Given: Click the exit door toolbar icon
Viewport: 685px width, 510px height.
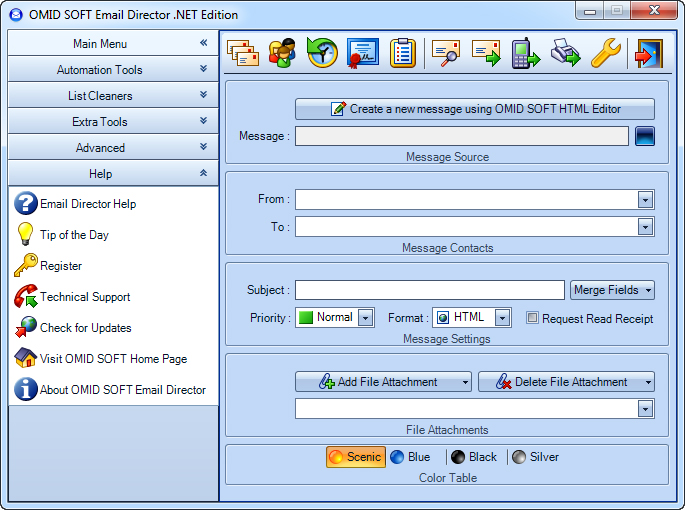Looking at the screenshot, I should coord(649,53).
